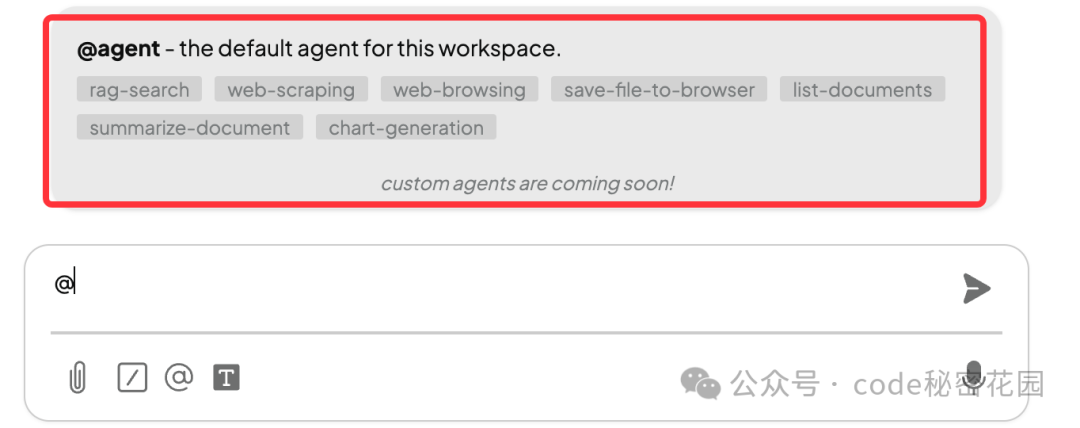This screenshot has width=1080, height=428.
Task: Select the default agent description text
Action: click(370, 49)
